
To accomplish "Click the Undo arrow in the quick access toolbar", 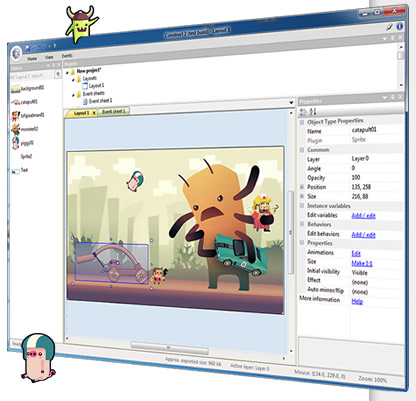I will pyautogui.click(x=34, y=48).
